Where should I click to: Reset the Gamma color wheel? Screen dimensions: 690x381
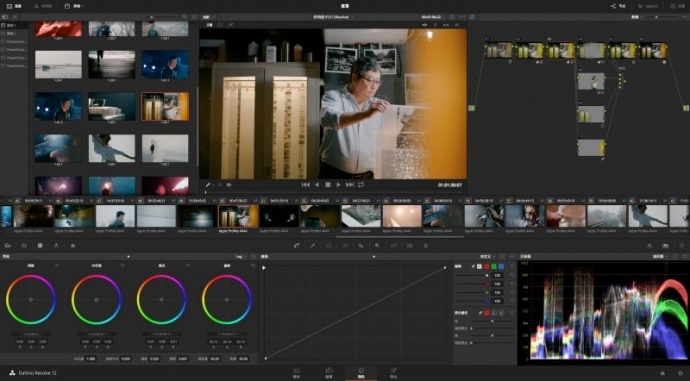pos(123,266)
